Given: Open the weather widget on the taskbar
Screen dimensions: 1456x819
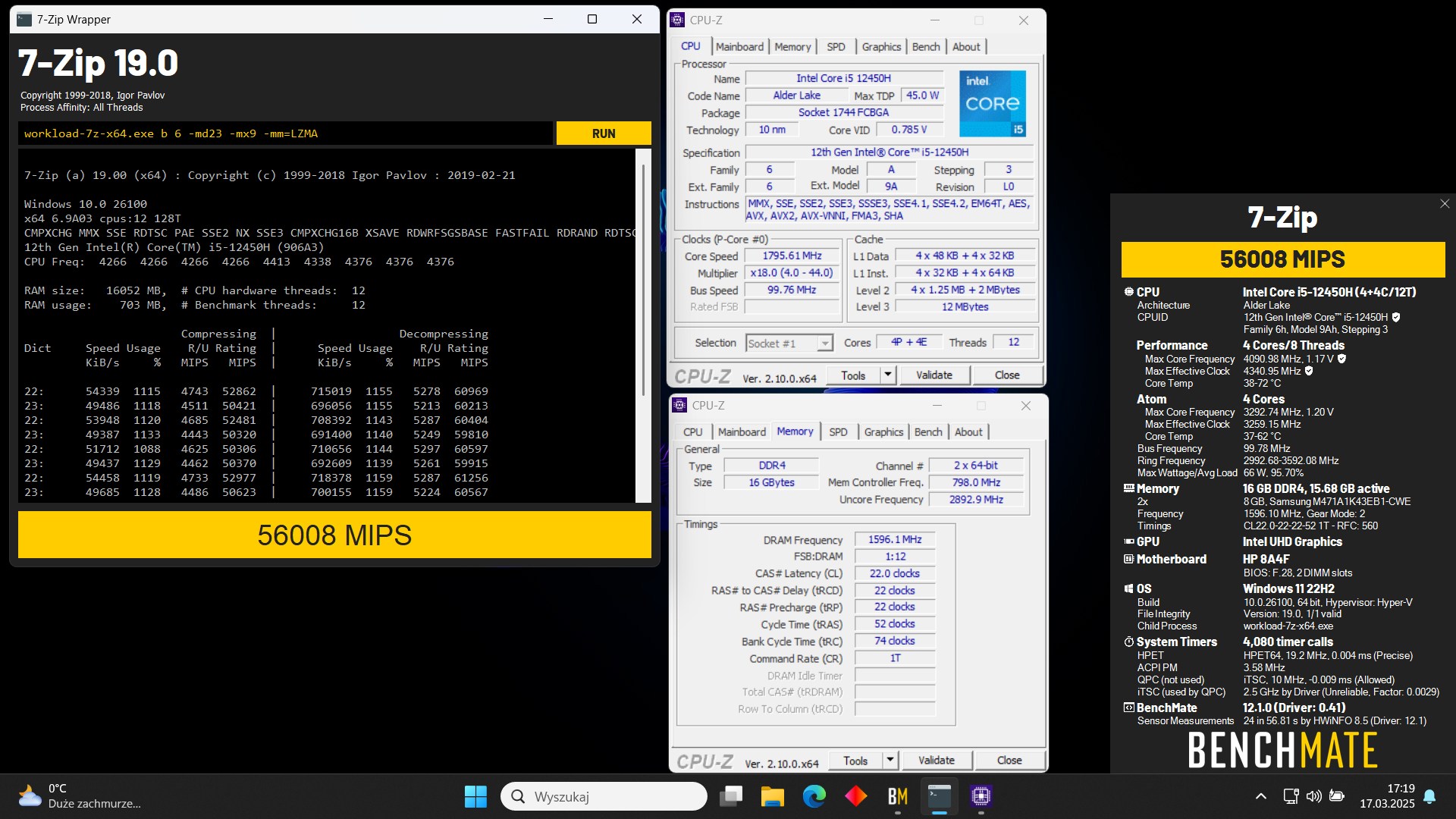Looking at the screenshot, I should tap(80, 796).
